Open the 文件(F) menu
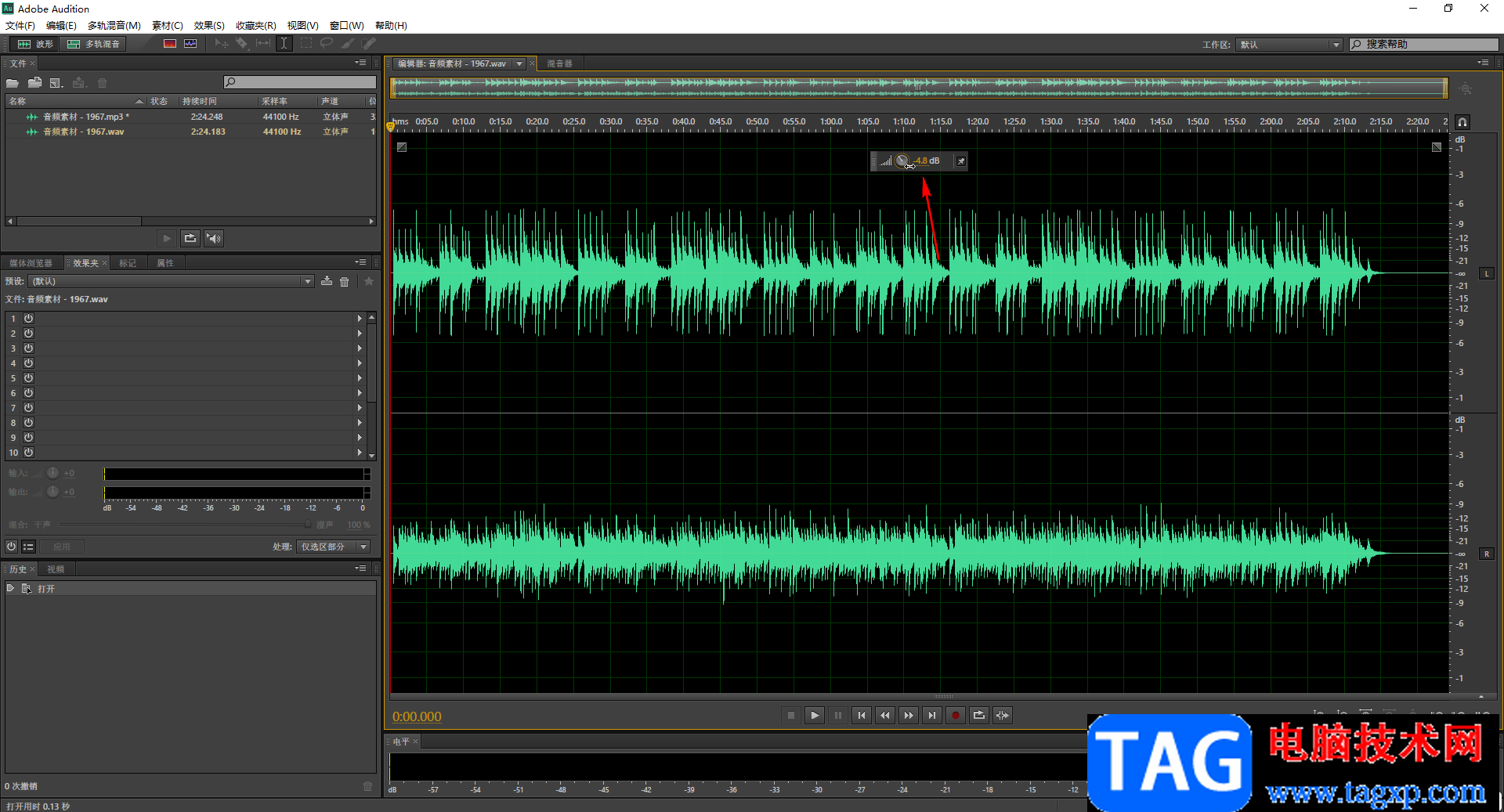The image size is (1504, 812). 20,26
